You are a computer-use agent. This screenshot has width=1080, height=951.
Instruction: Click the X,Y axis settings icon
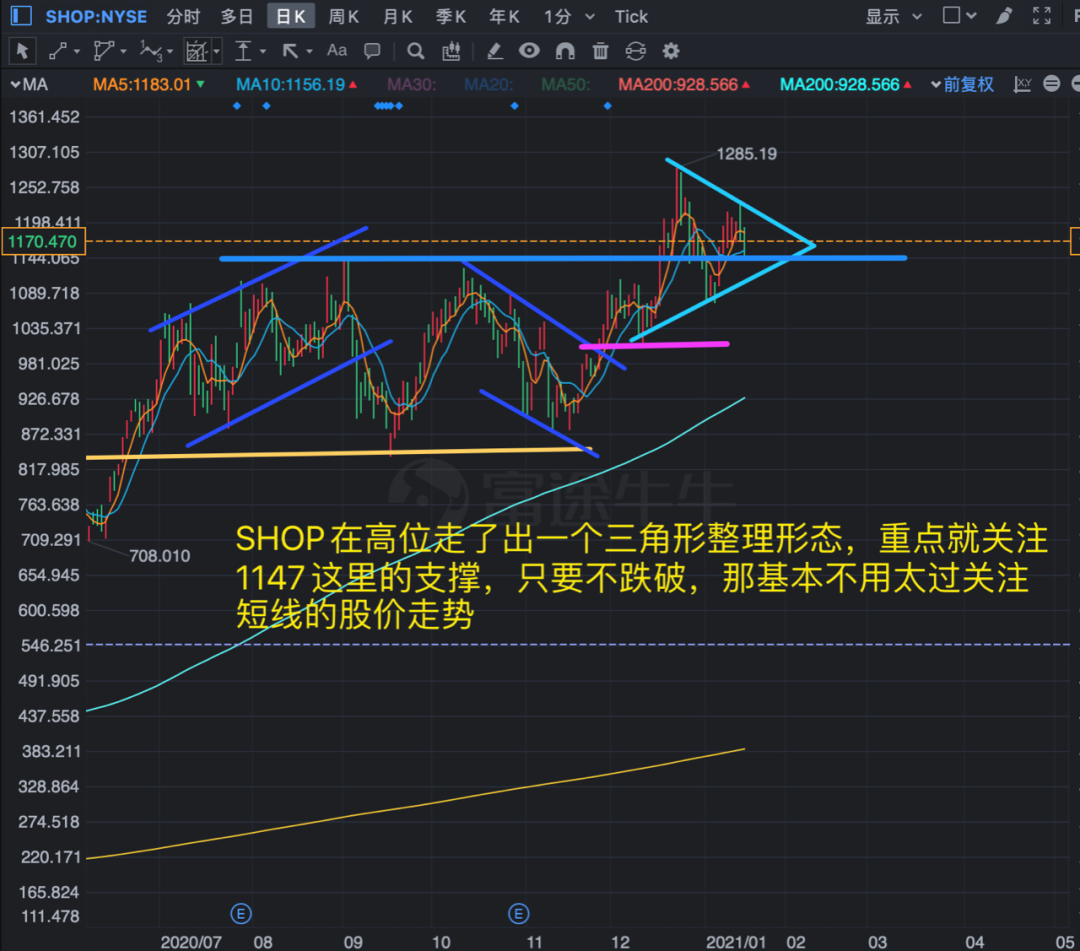coord(1022,85)
